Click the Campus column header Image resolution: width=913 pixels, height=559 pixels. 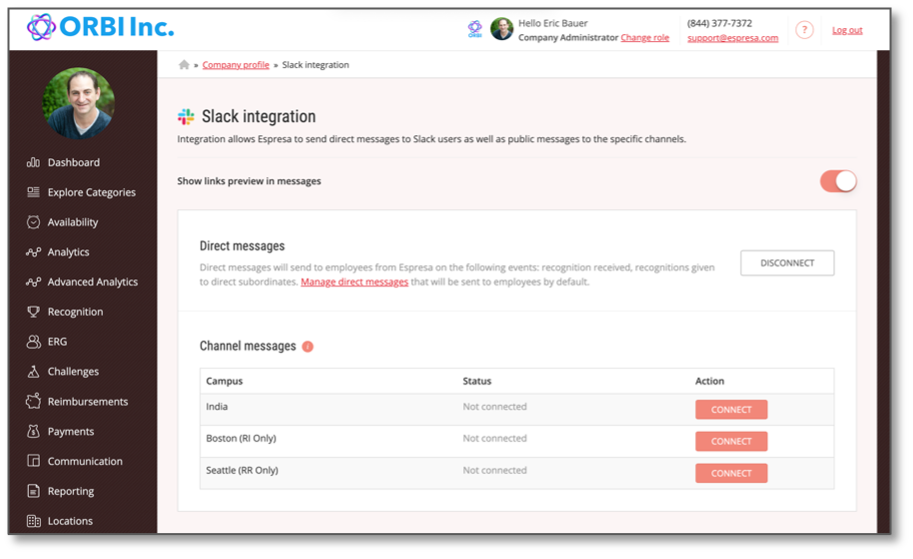pos(224,381)
